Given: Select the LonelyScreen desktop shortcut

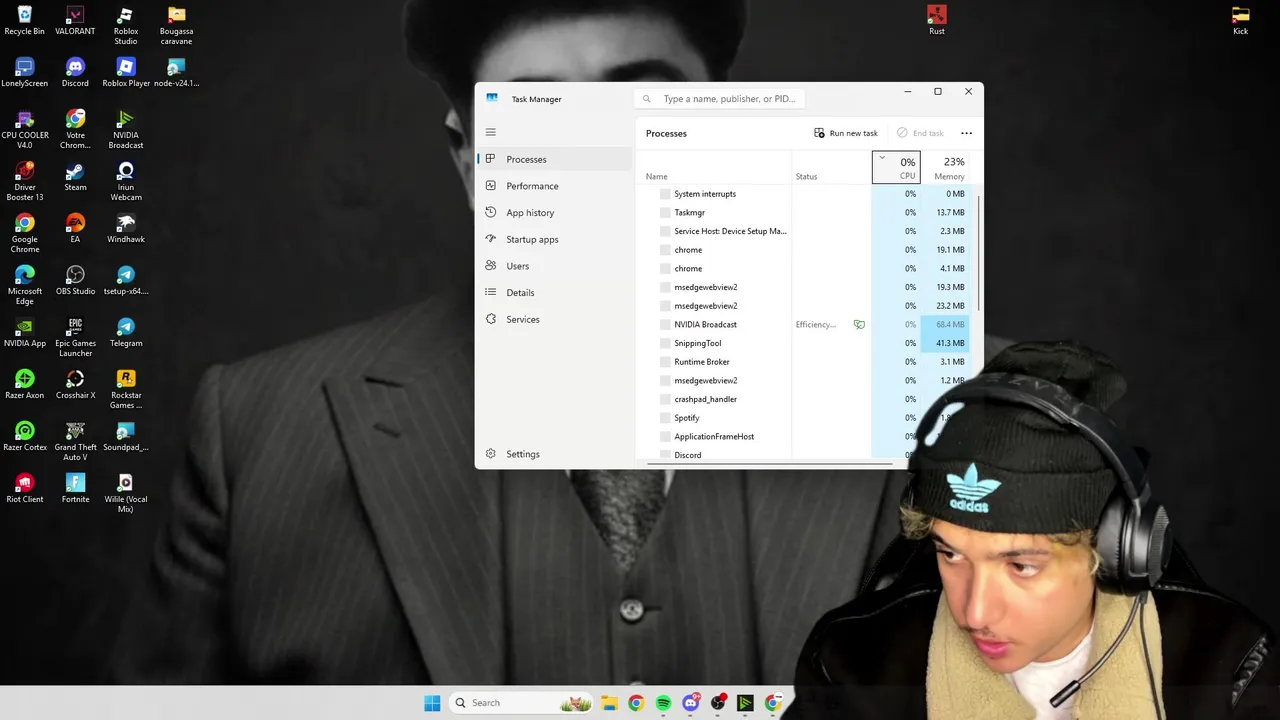Looking at the screenshot, I should click(25, 73).
